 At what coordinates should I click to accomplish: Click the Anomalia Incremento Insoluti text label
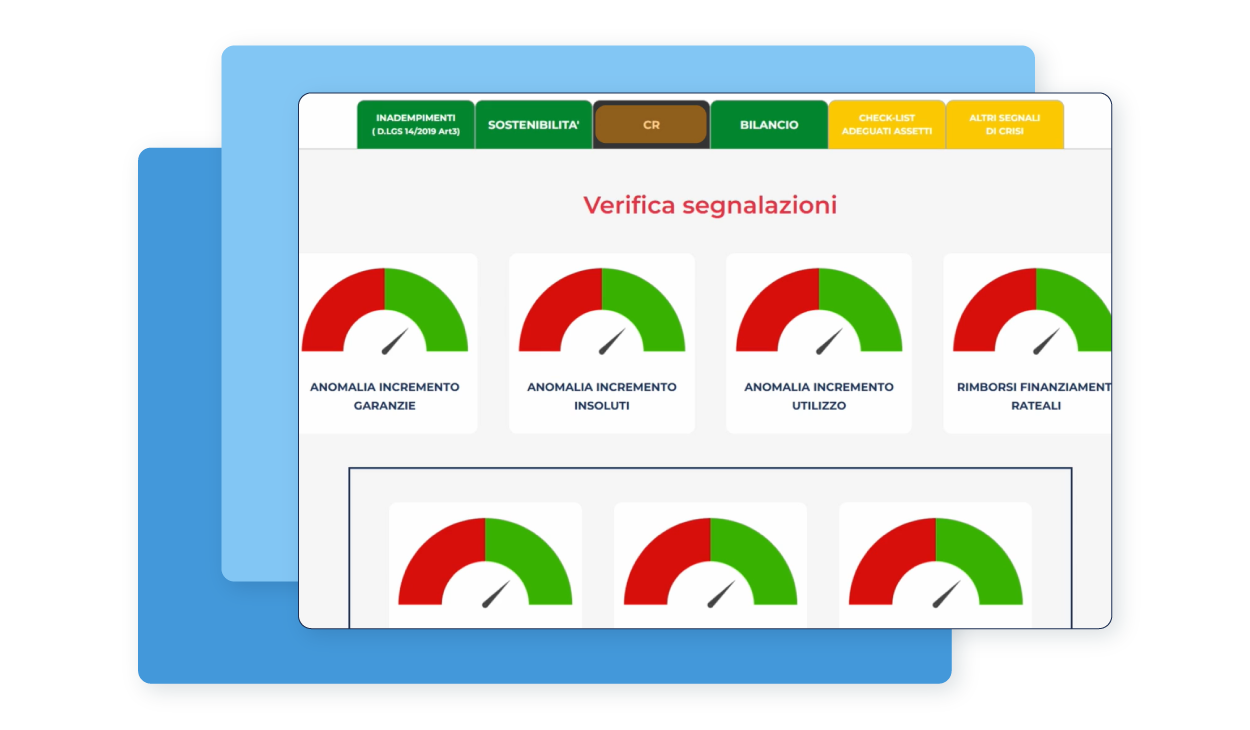(602, 396)
